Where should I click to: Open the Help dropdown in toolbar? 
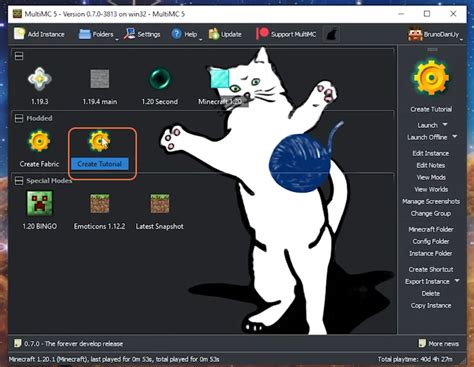(186, 34)
